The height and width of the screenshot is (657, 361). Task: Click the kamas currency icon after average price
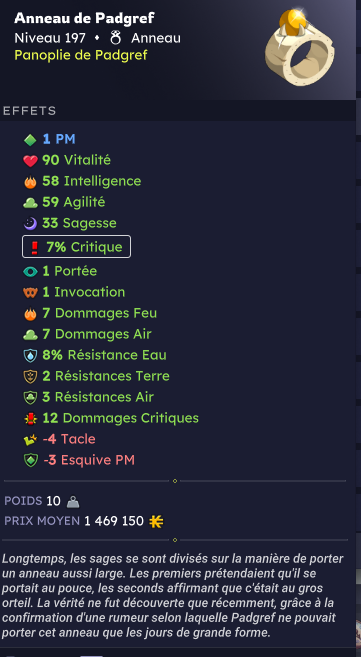(x=156, y=522)
